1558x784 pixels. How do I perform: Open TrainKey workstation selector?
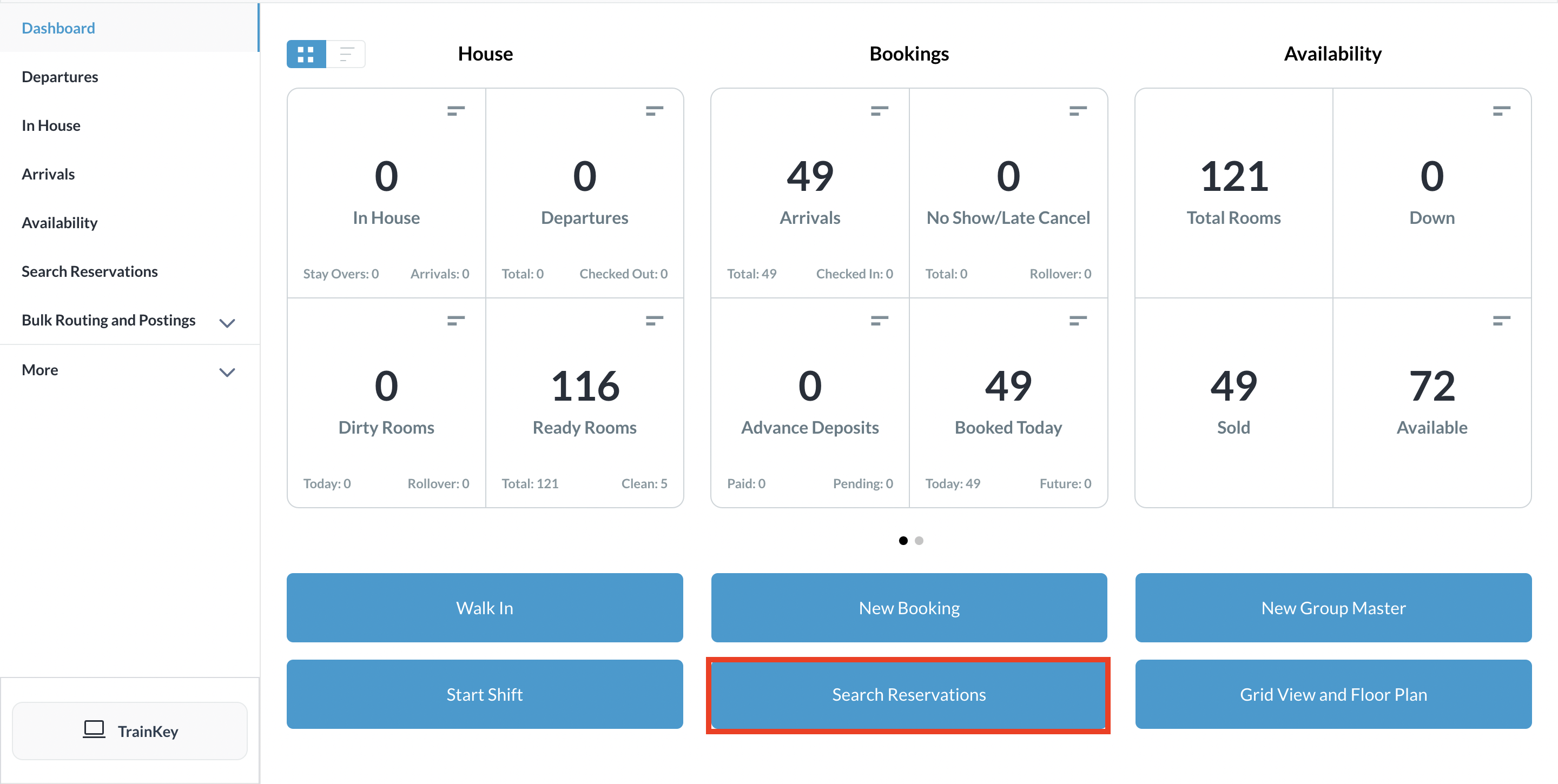130,730
